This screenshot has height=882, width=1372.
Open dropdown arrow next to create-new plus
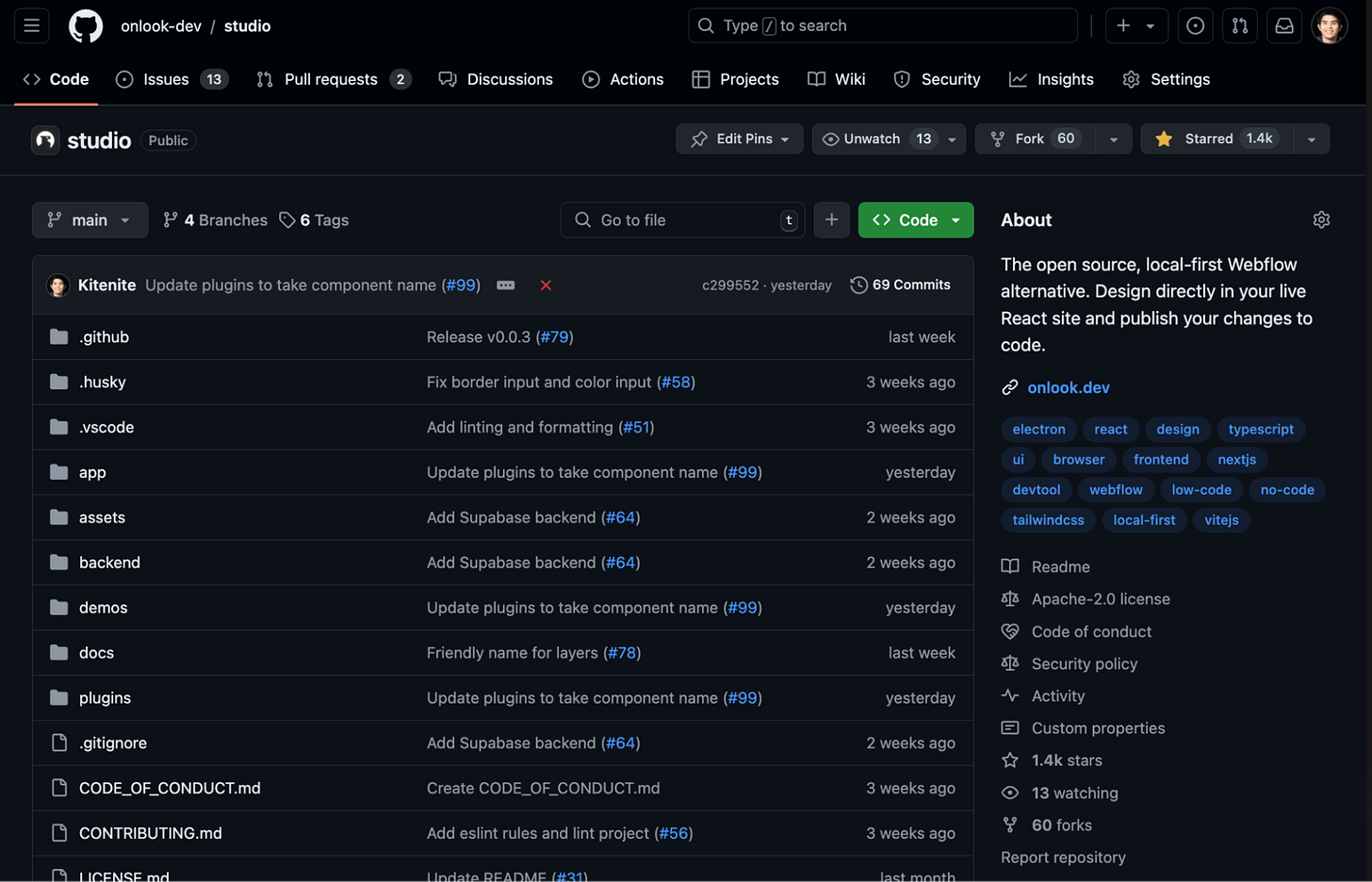[x=1151, y=25]
